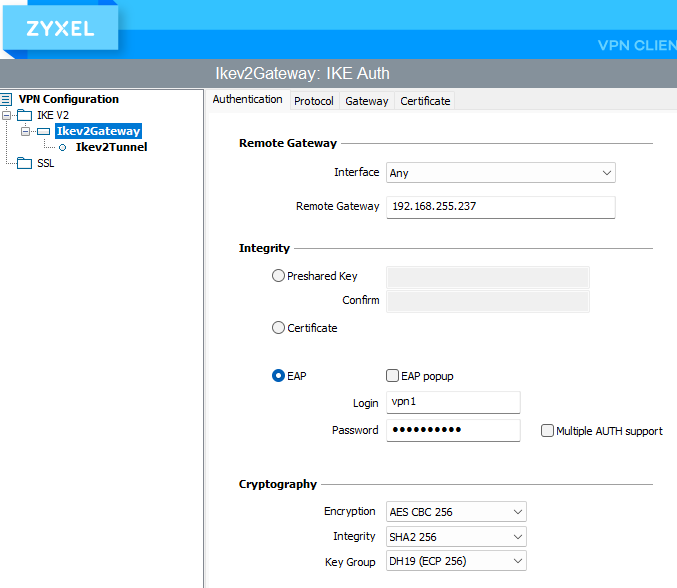Click the Ikev2Gateway: IKE Auth title
The height and width of the screenshot is (588, 677).
pos(302,73)
